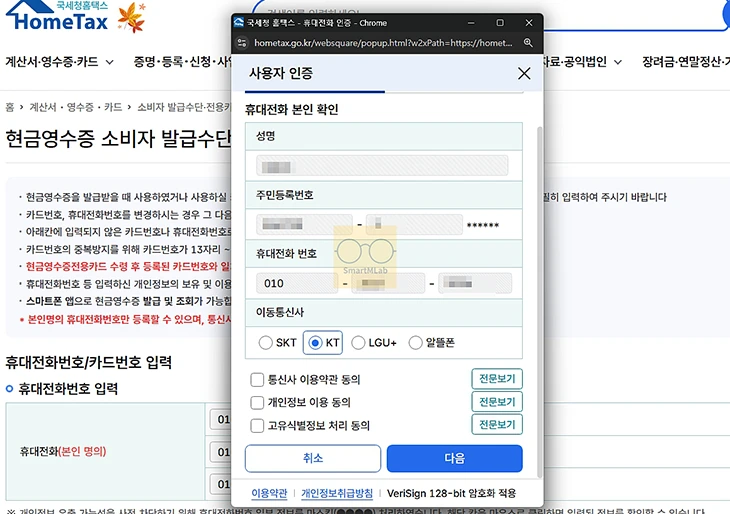Click the 휴대전화번호 입력 section heading

pyautogui.click(x=68, y=388)
